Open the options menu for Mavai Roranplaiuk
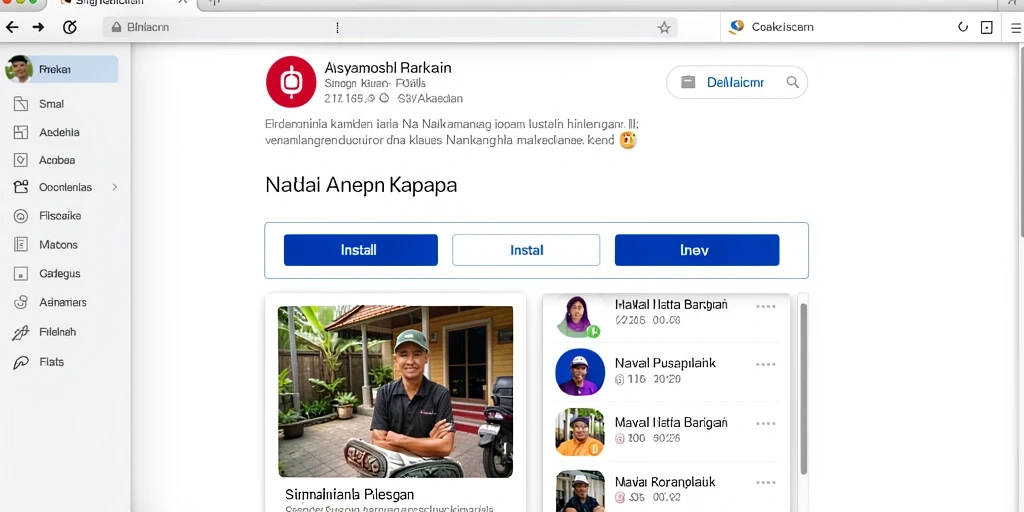 (765, 483)
